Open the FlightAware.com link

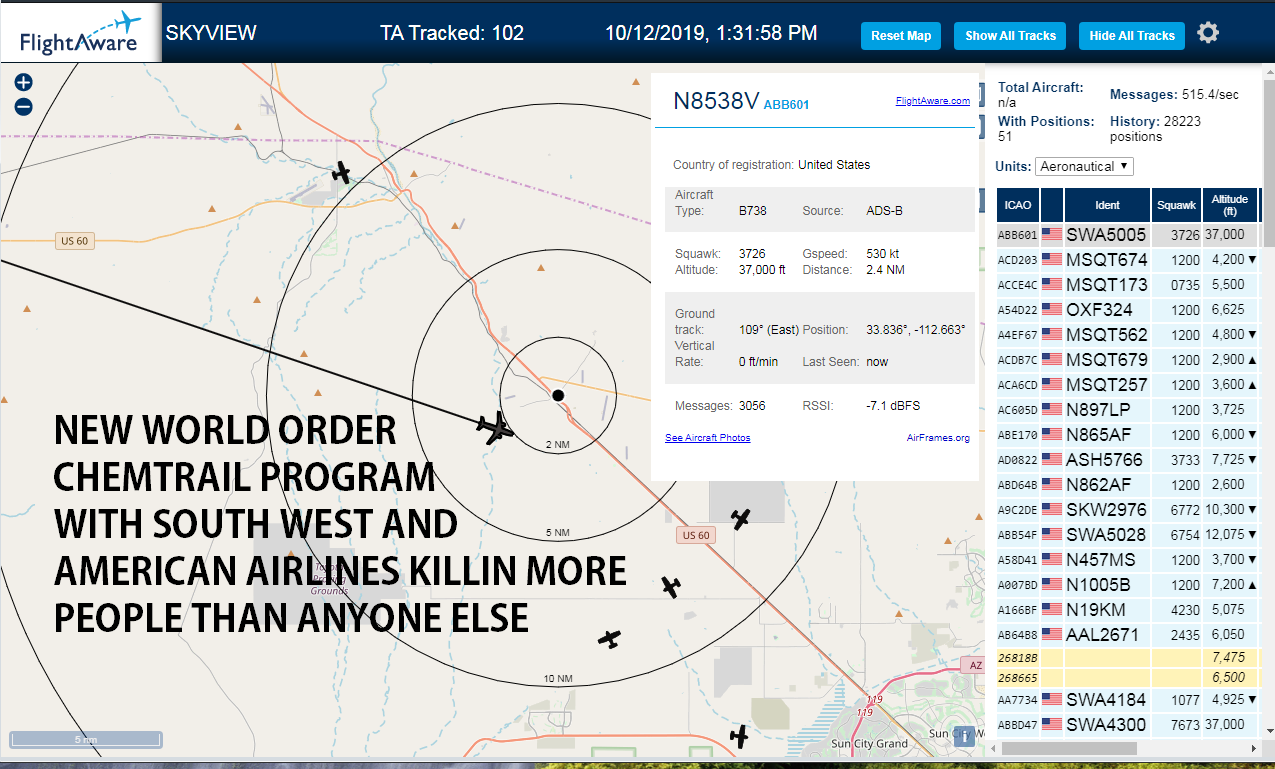932,100
